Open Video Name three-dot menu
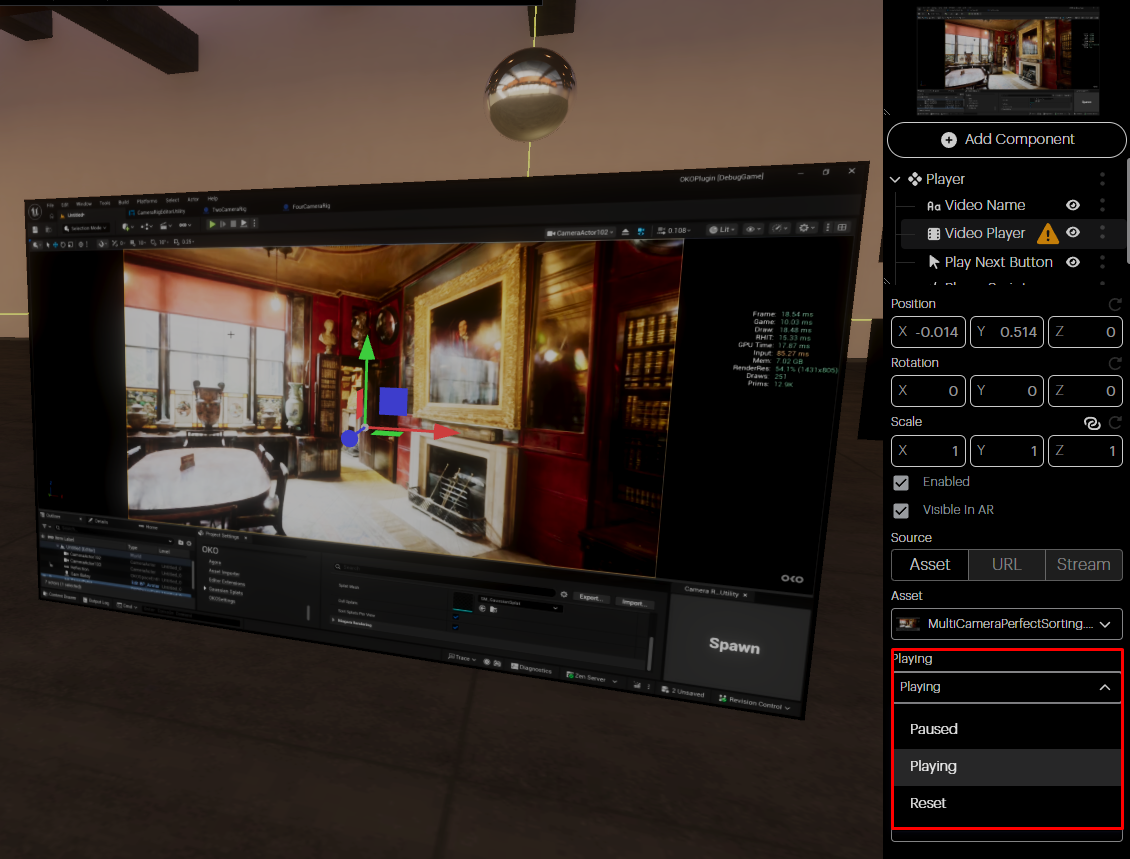This screenshot has height=859, width=1130. tap(1102, 205)
